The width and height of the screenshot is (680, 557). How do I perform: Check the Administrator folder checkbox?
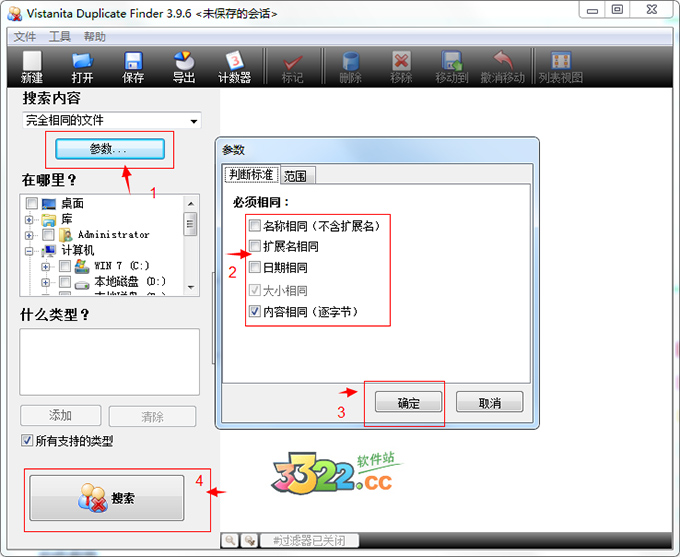coord(48,235)
